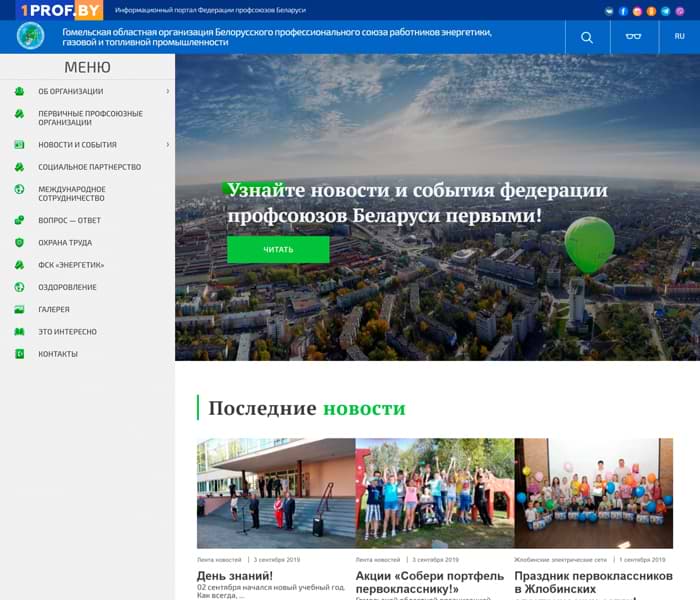The height and width of the screenshot is (600, 700).
Task: Open the children with raised hands thumbnail
Action: [435, 493]
